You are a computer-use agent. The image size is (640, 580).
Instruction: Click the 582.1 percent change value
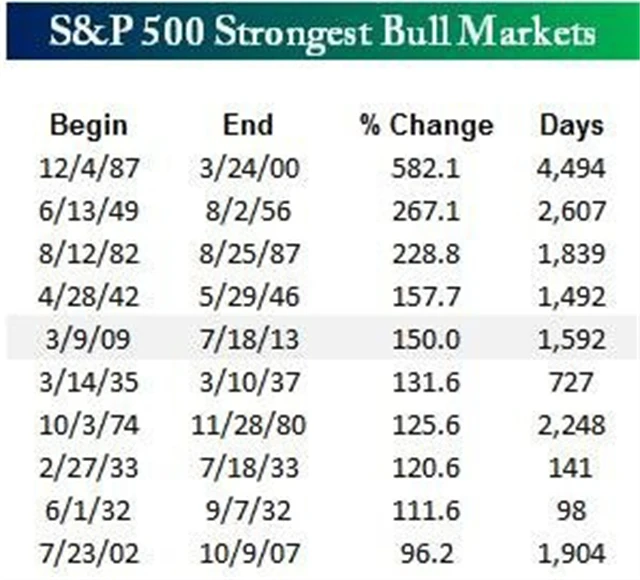[426, 167]
